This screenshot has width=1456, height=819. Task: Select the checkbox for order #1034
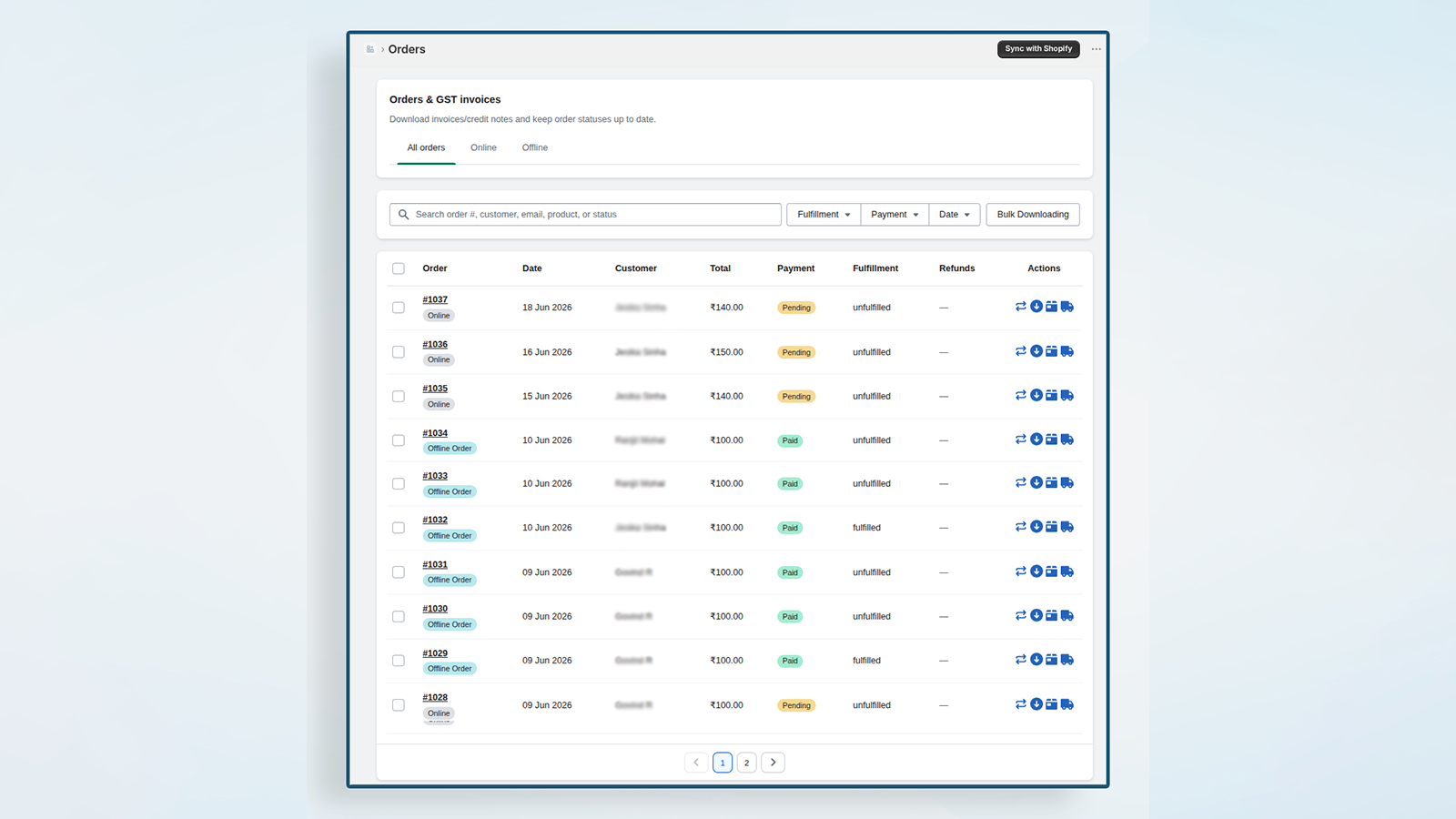coord(399,440)
